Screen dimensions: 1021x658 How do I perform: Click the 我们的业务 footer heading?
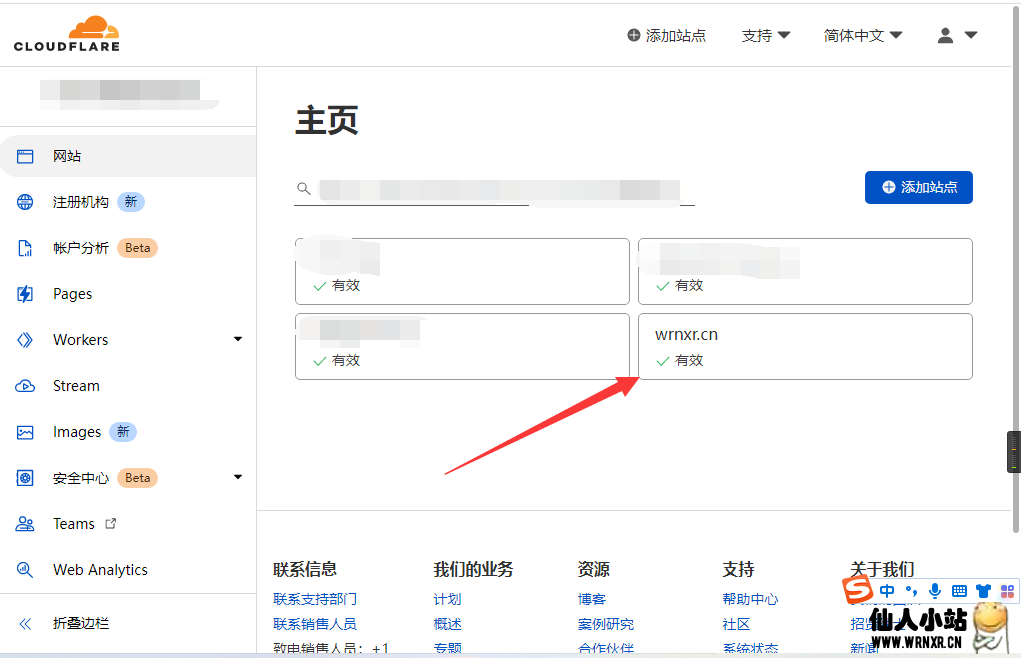coord(473,569)
